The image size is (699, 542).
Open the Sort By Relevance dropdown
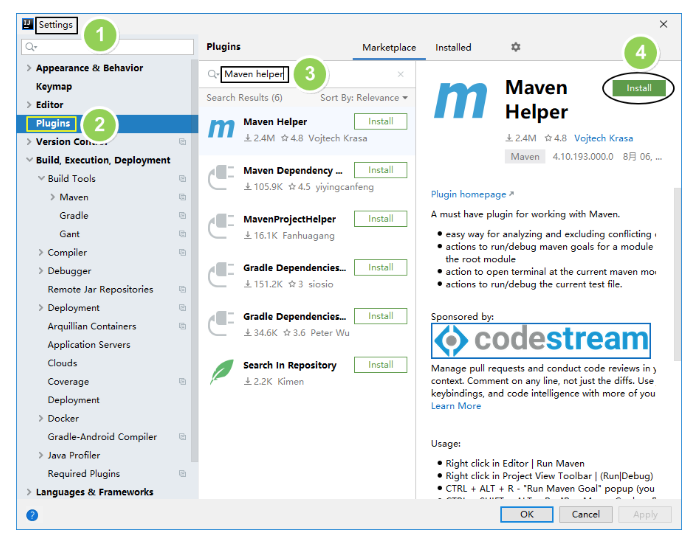click(364, 98)
